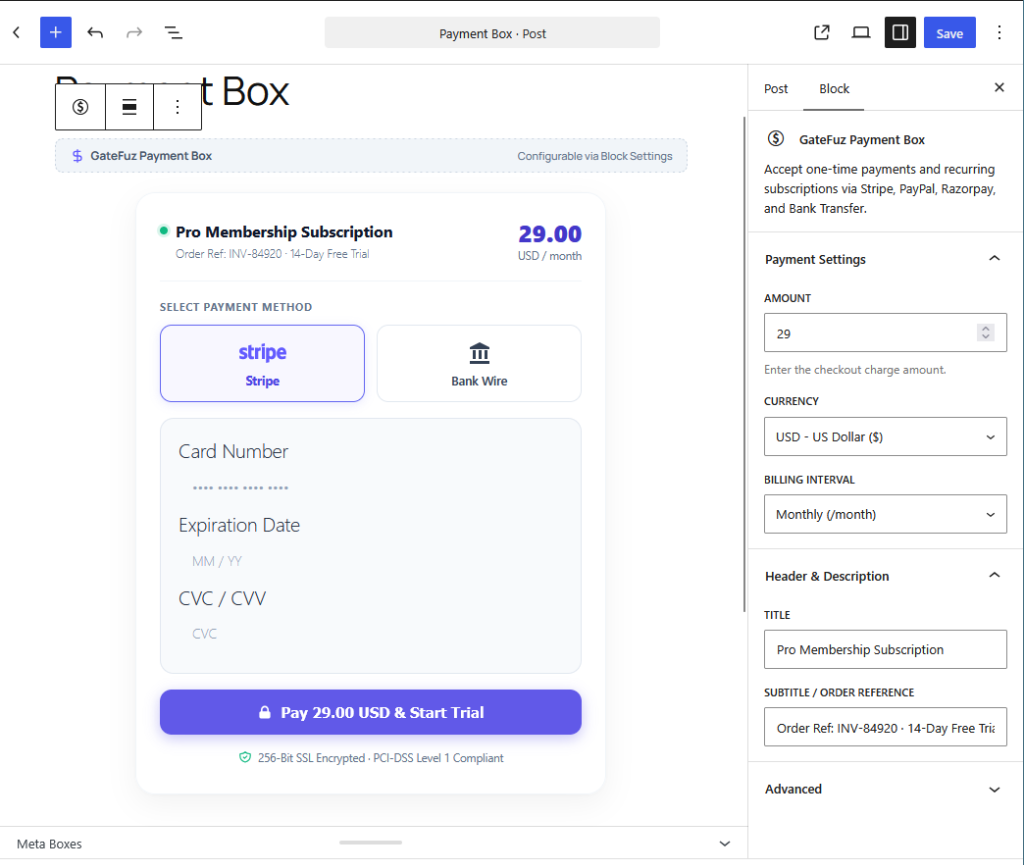Open the editor options menu
Image resolution: width=1024 pixels, height=865 pixels.
[999, 33]
